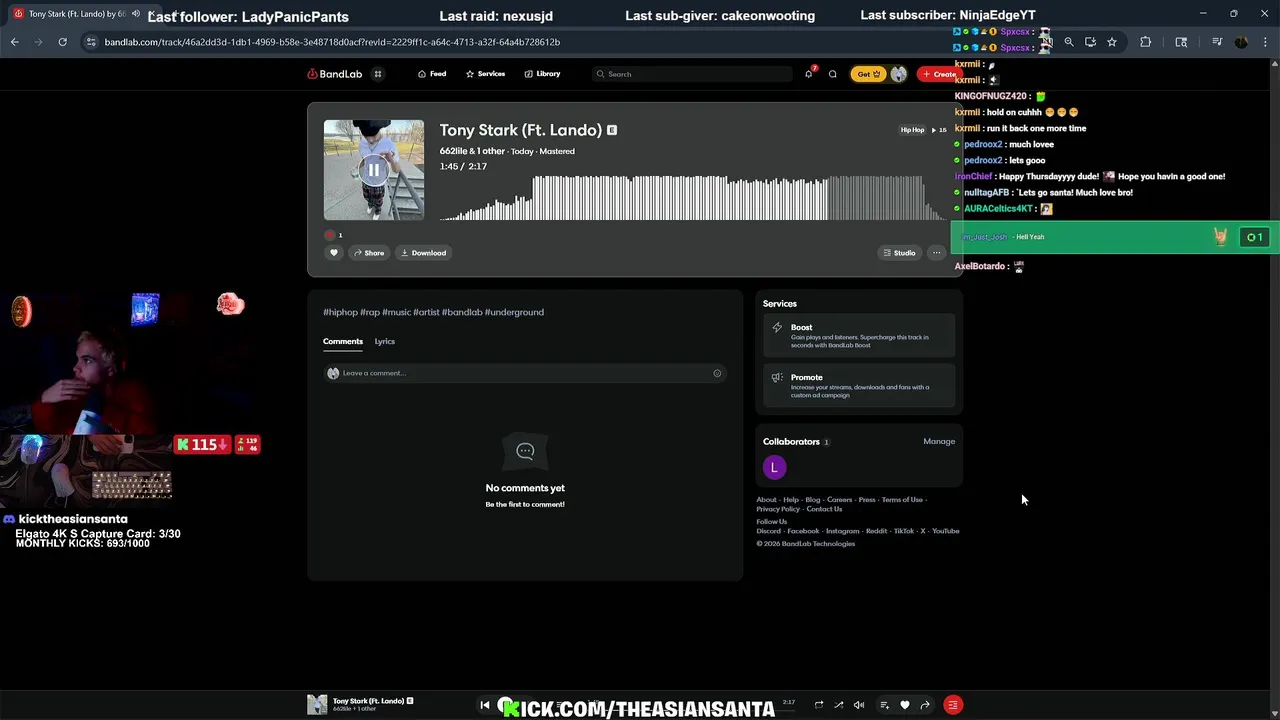Open collaborator L avatar
The height and width of the screenshot is (720, 1280).
tap(774, 467)
